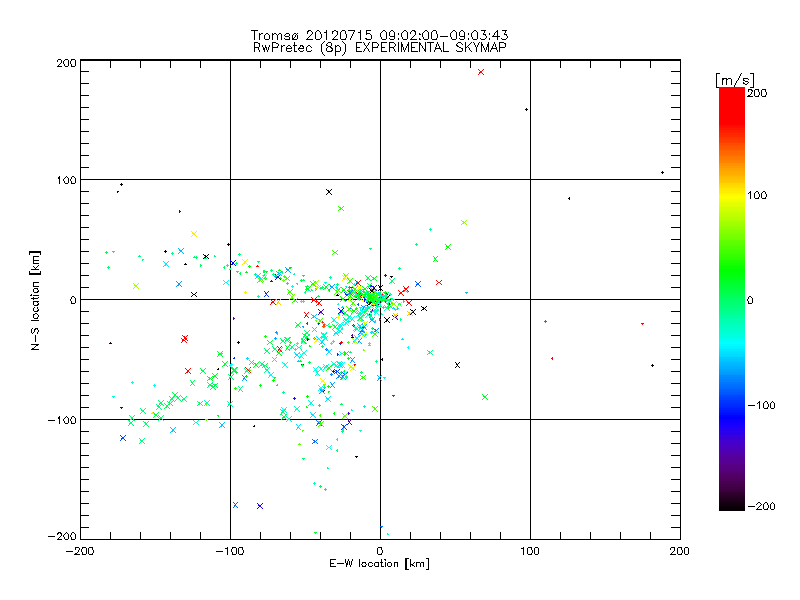
Task: Click the colorbar label '-200'
Action: (x=761, y=506)
